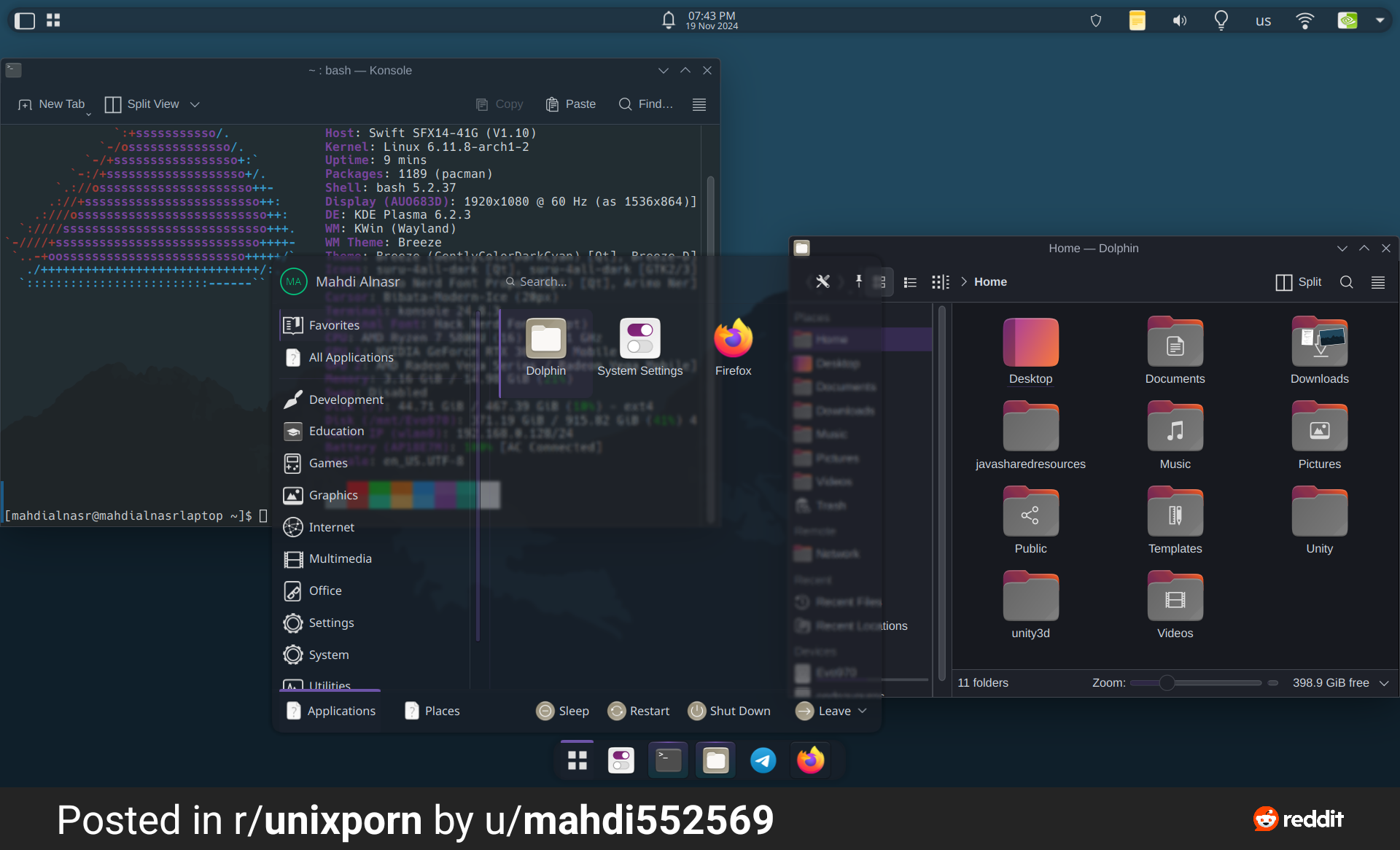1400x850 pixels.
Task: Click the Shut Down button
Action: [729, 711]
